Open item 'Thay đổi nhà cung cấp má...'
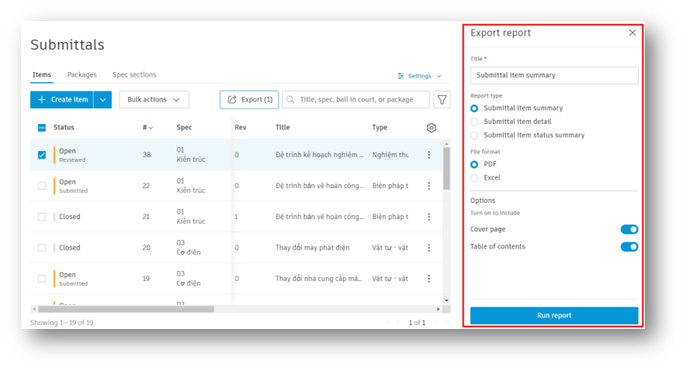This screenshot has height=371, width=687. point(319,279)
